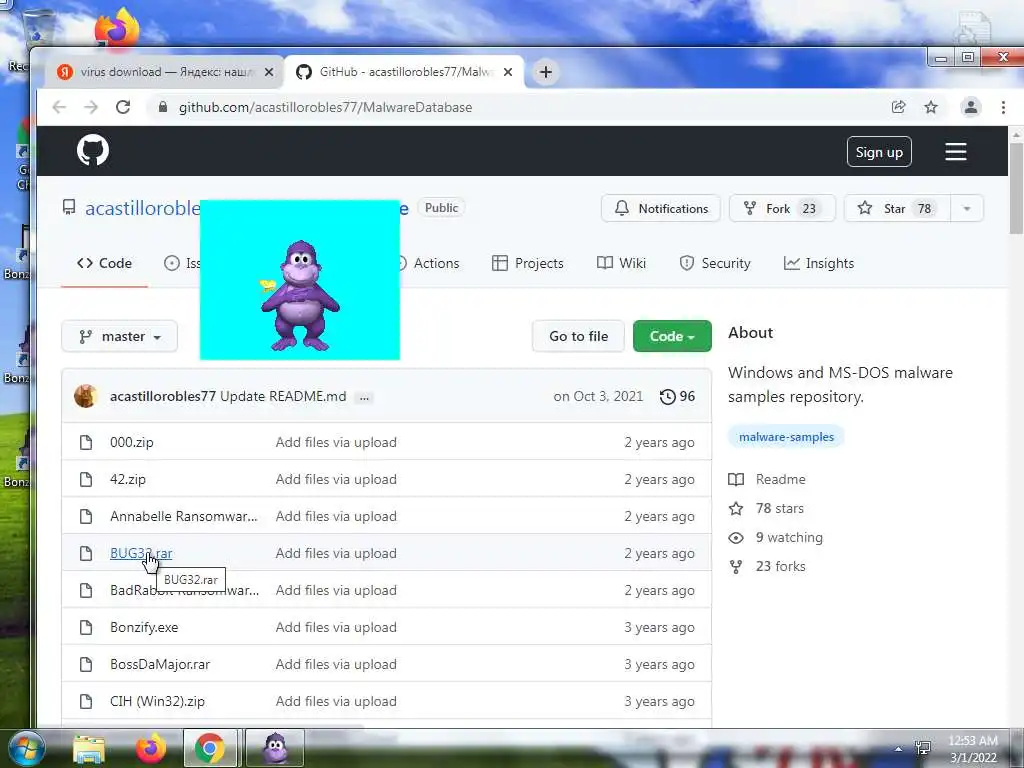Open Windows Start button

(x=27, y=748)
